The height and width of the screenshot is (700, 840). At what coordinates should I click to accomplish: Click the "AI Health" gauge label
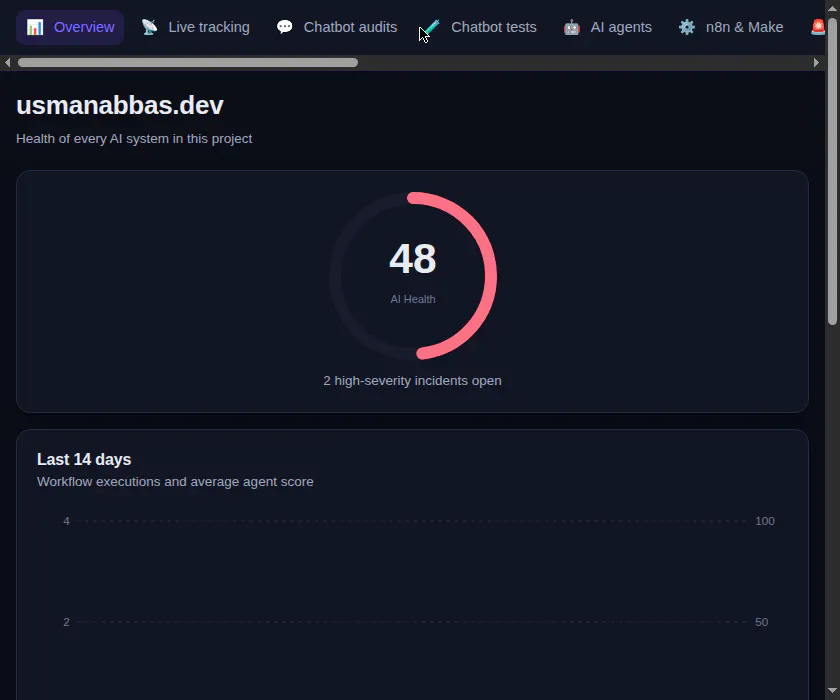click(x=412, y=299)
